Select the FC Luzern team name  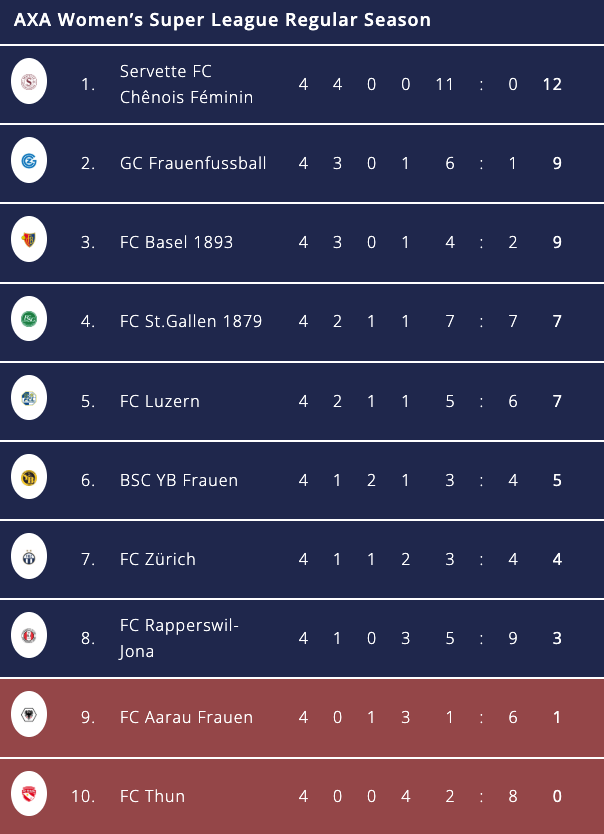point(160,401)
